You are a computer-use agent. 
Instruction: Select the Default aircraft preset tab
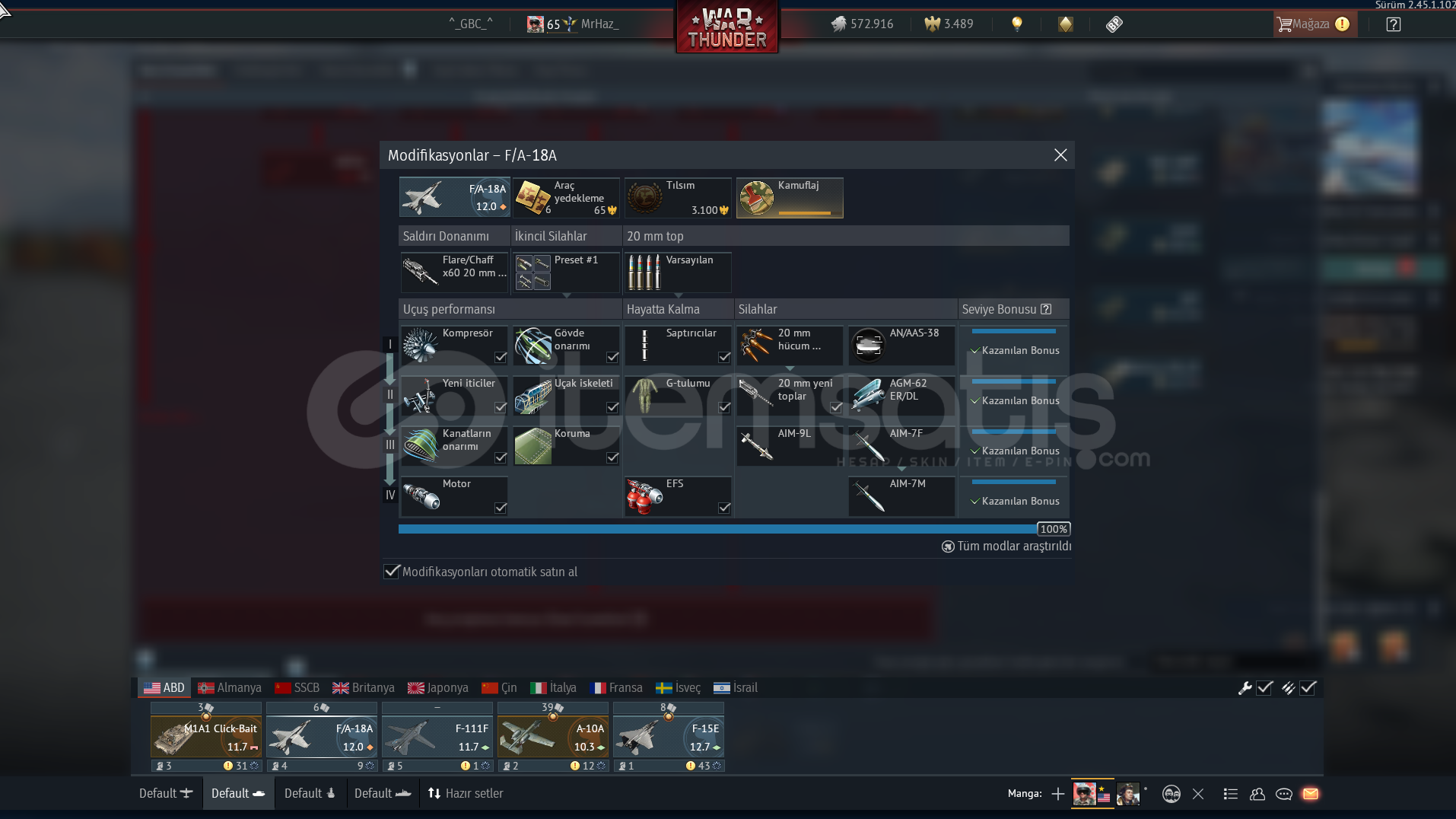pos(166,793)
